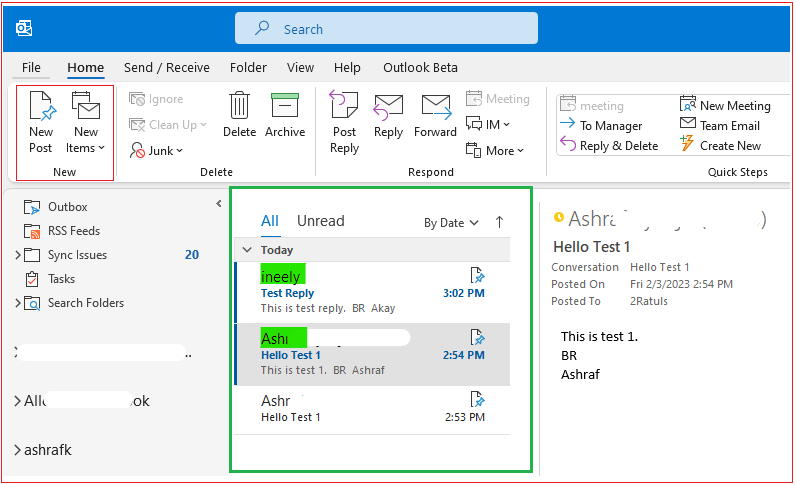
Task: Open the Test Reply message at 3:02 PM
Action: [x=373, y=293]
